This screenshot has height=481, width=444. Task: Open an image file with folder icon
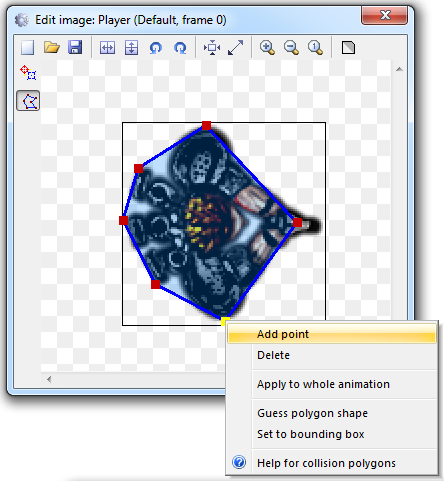pyautogui.click(x=52, y=47)
